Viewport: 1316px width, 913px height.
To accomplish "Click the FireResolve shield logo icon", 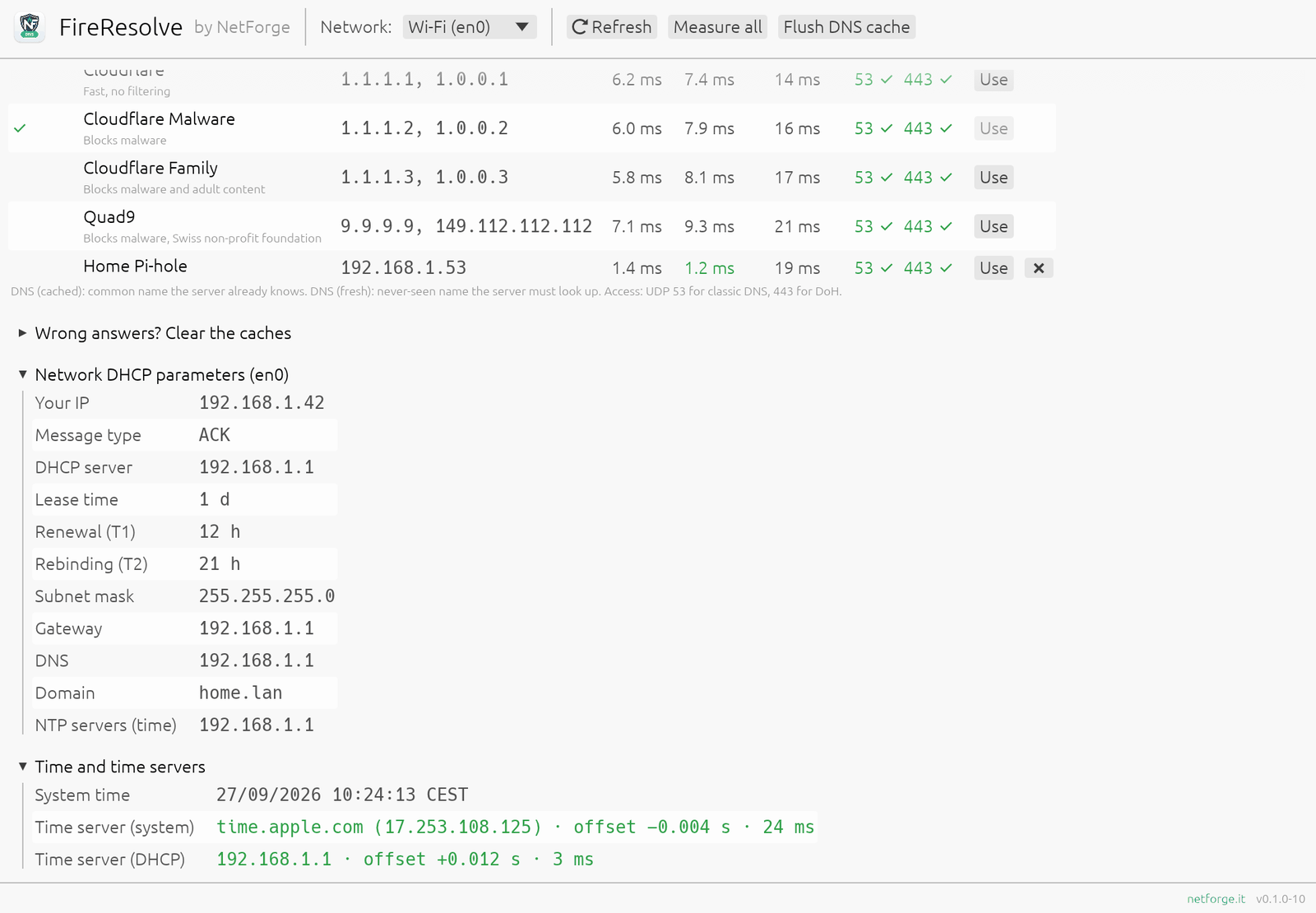I will pyautogui.click(x=30, y=27).
